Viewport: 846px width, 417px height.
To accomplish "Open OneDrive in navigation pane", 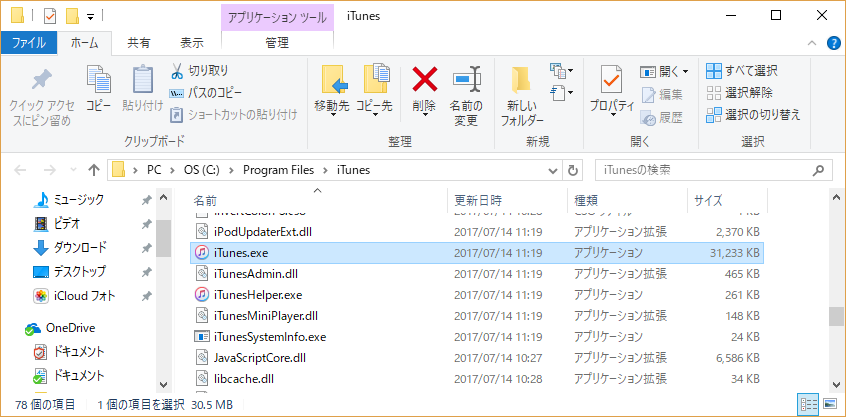I will pyautogui.click(x=60, y=328).
